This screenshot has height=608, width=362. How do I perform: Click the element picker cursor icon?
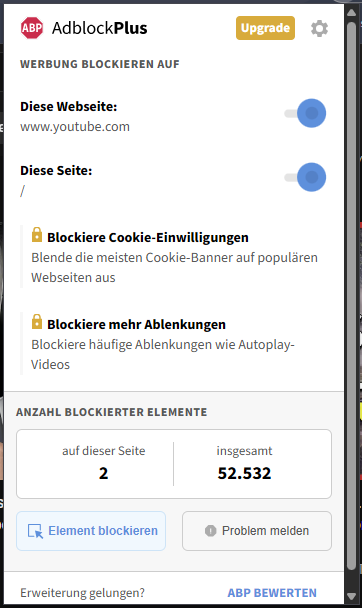[35, 531]
